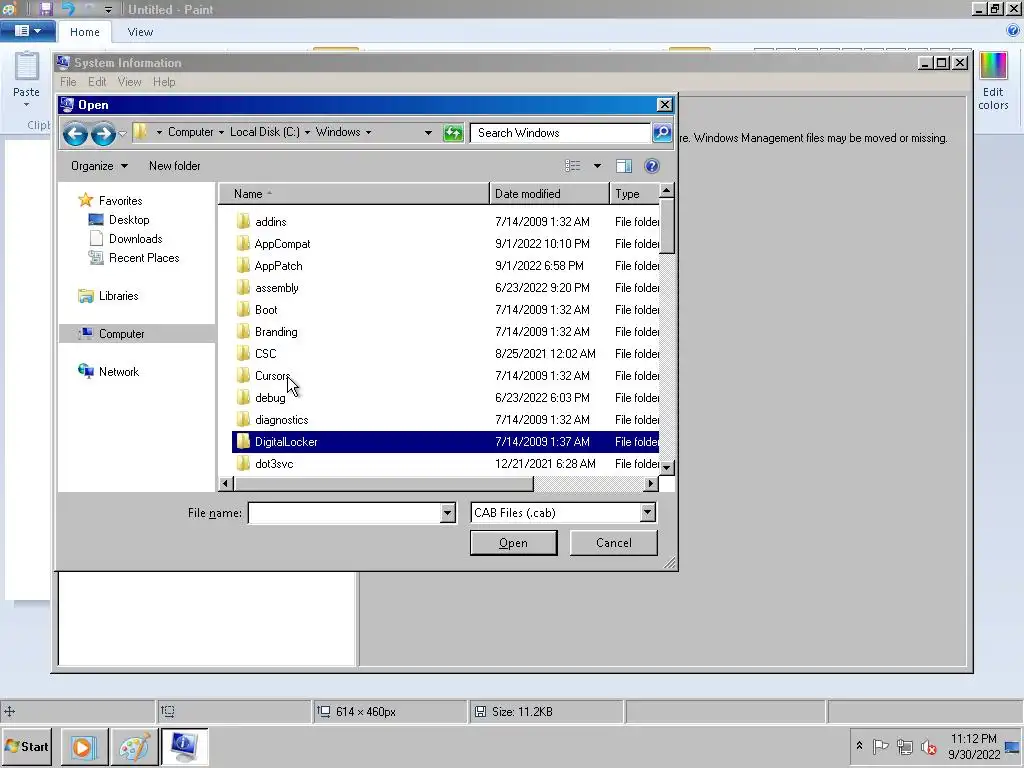Screen dimensions: 1024x768
Task: Open the Help menu in System Information
Action: (x=164, y=82)
